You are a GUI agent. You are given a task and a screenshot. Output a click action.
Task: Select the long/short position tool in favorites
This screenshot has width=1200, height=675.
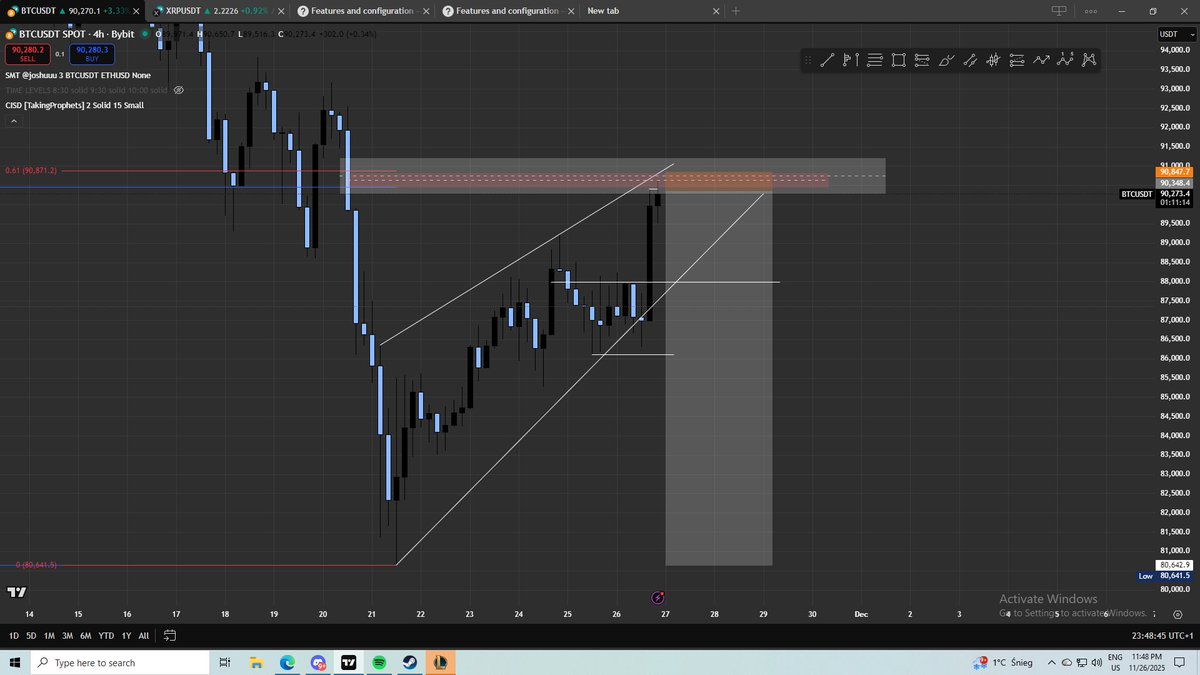tap(851, 60)
